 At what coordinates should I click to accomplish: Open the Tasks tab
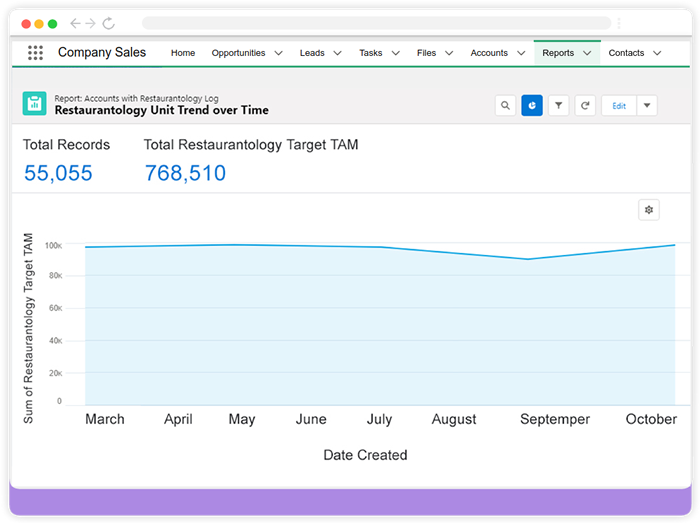[371, 53]
